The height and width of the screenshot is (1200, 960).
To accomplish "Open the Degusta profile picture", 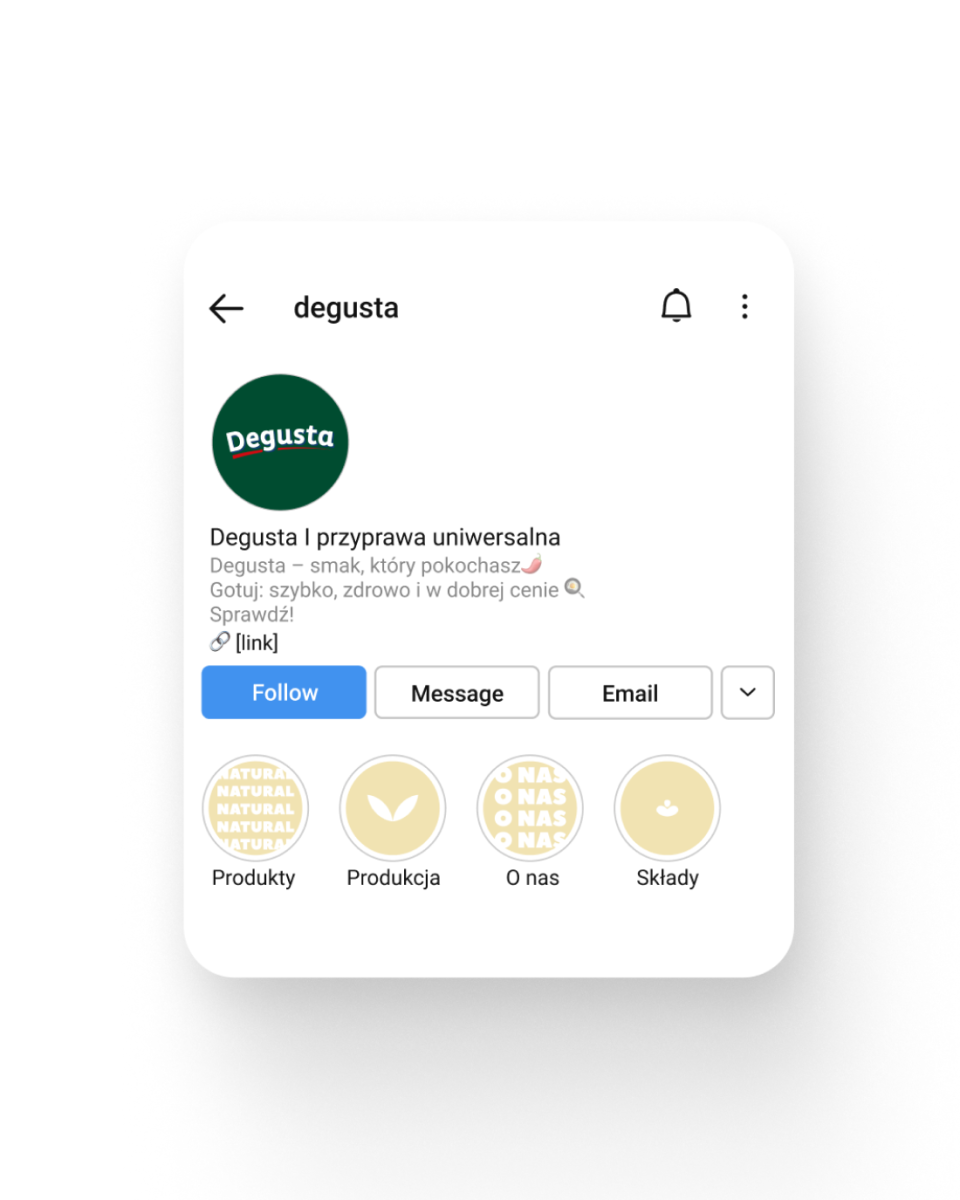I will [x=280, y=442].
